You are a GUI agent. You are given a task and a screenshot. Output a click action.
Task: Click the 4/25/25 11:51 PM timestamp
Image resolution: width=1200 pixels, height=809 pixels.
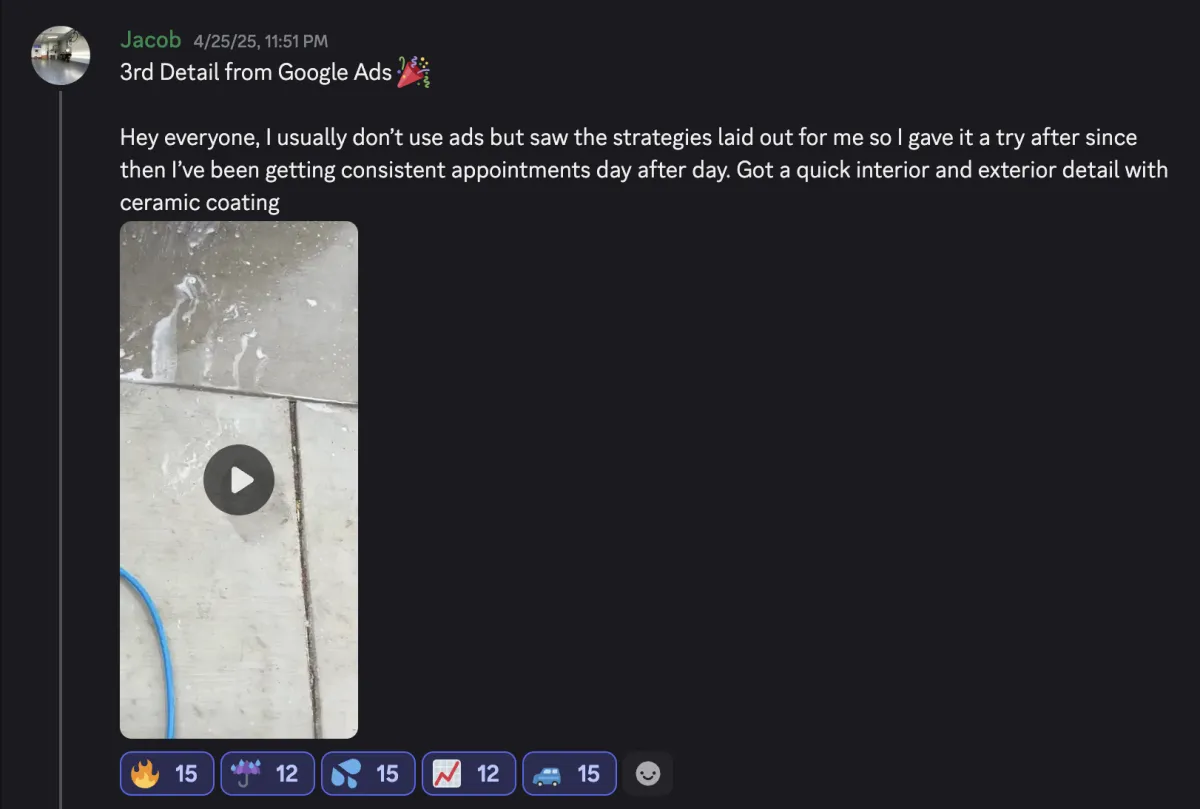click(x=260, y=42)
